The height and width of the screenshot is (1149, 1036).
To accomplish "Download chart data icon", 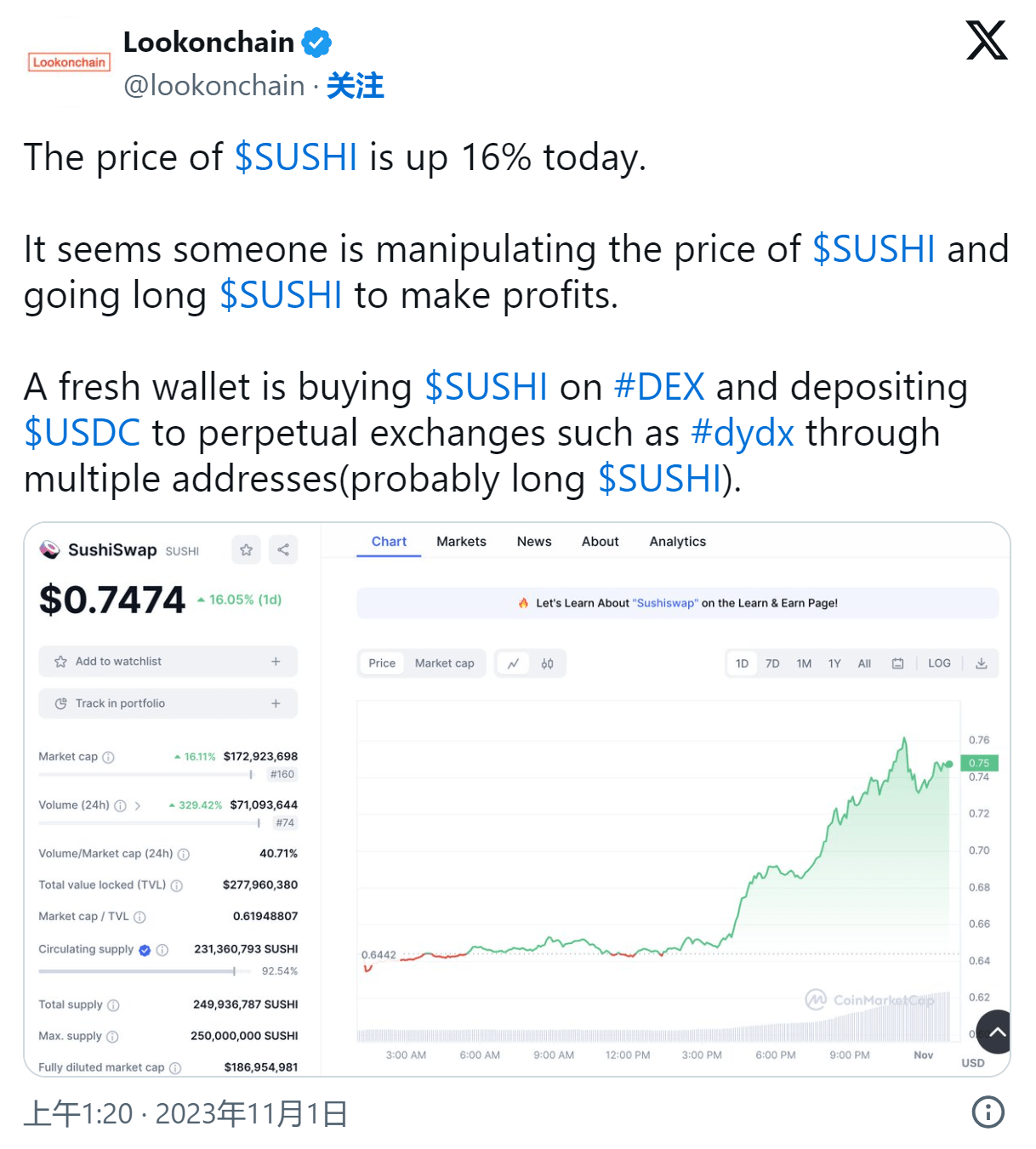I will [981, 663].
